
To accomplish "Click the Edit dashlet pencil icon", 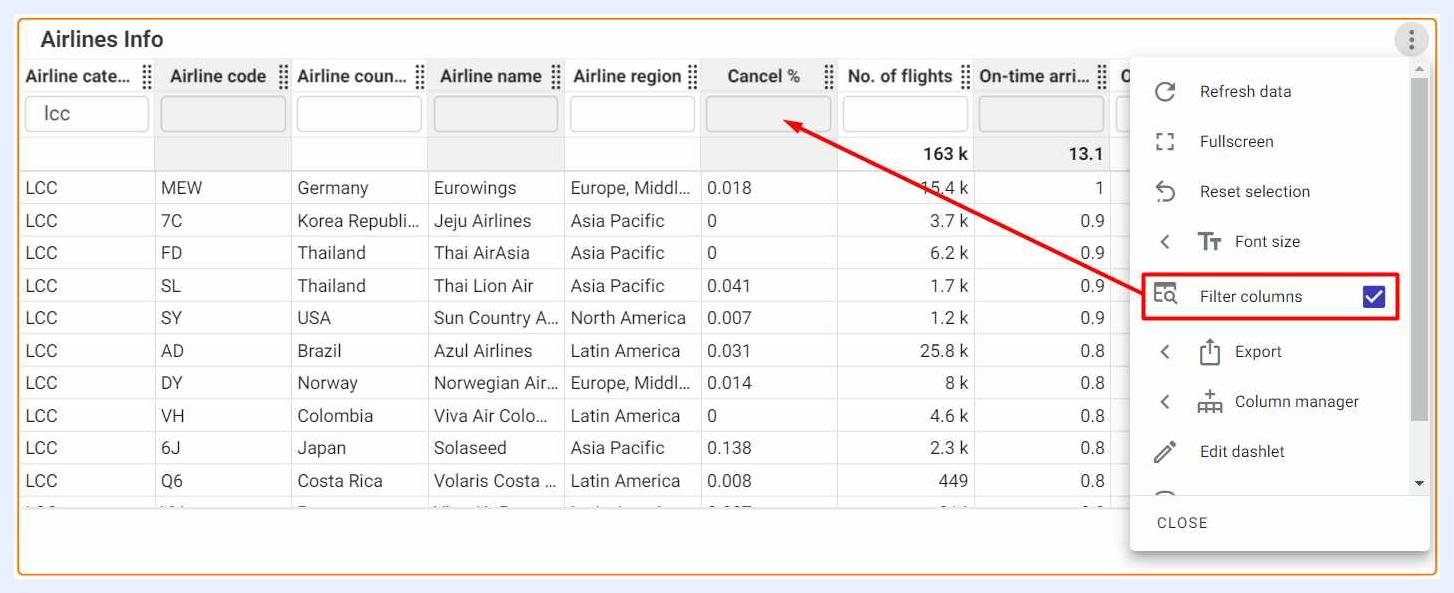I will 1165,452.
